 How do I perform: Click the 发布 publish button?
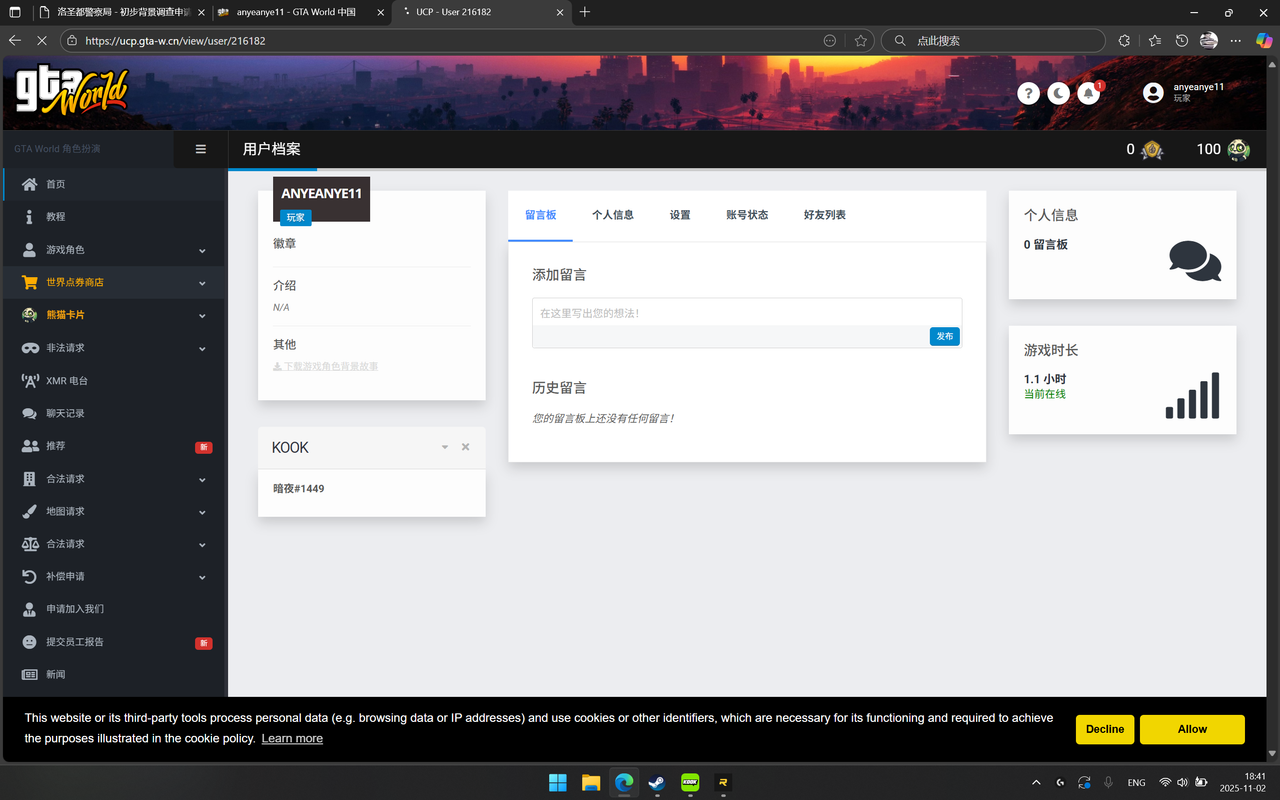(x=944, y=336)
